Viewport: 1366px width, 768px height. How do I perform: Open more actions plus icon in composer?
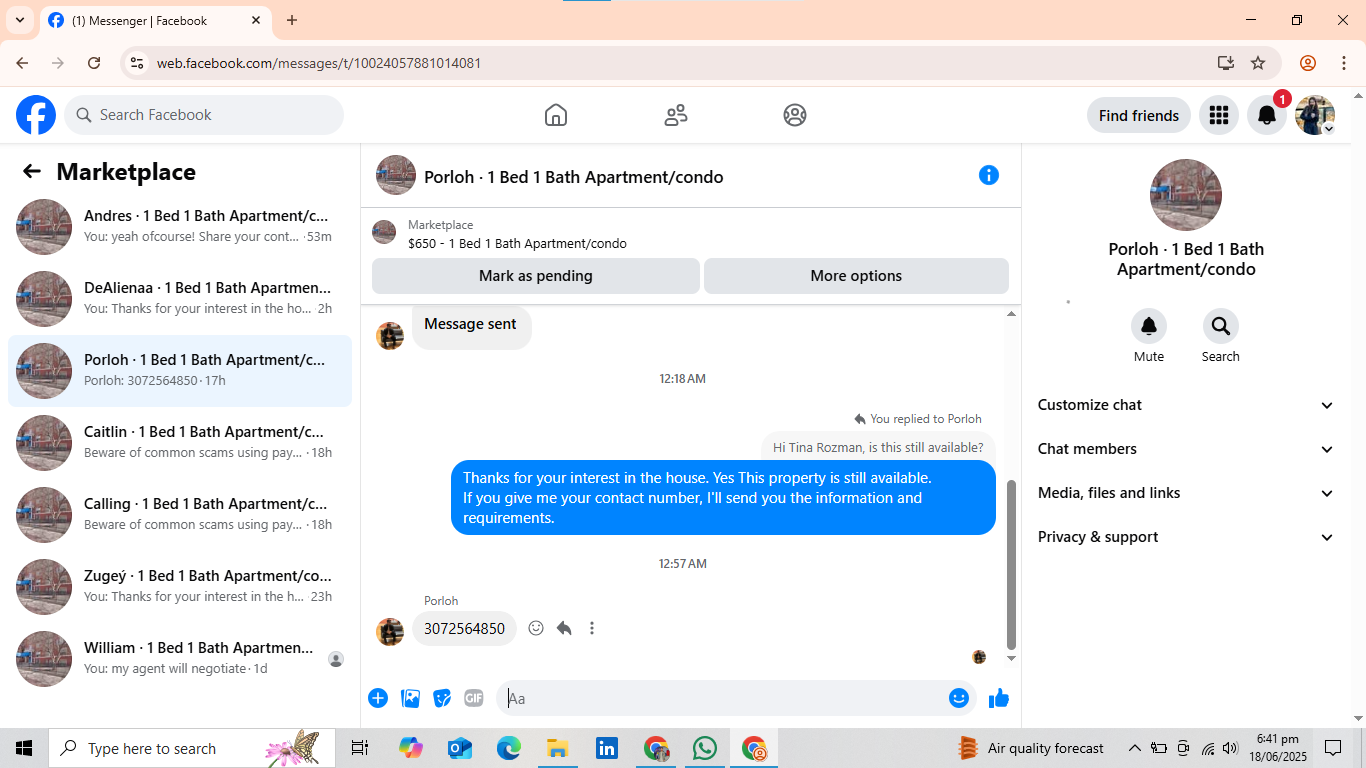378,698
